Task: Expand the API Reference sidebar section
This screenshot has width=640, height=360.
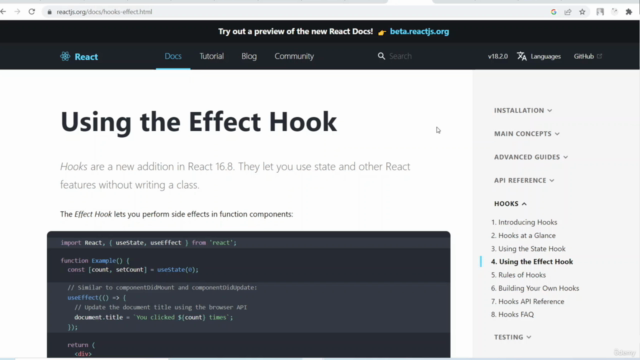Action: click(x=524, y=180)
